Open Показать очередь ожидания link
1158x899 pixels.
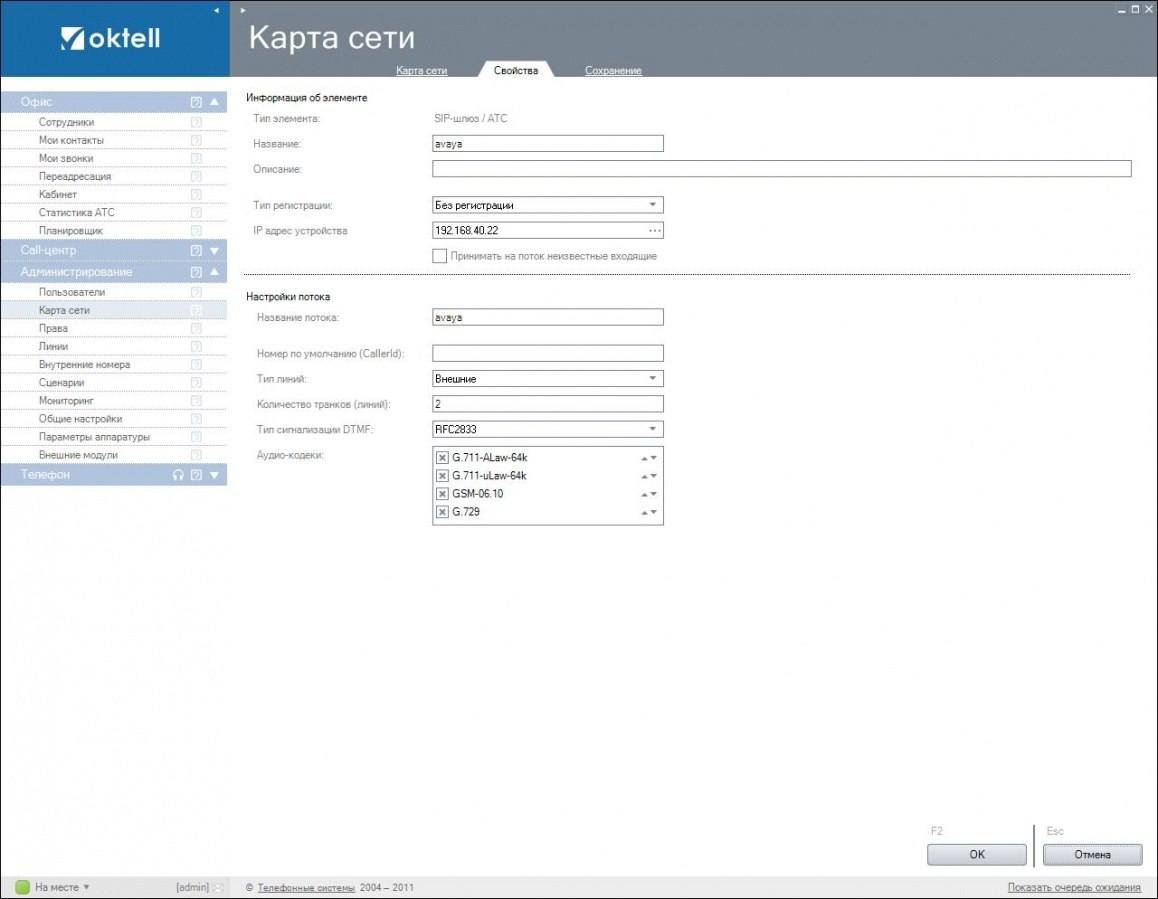point(1073,887)
